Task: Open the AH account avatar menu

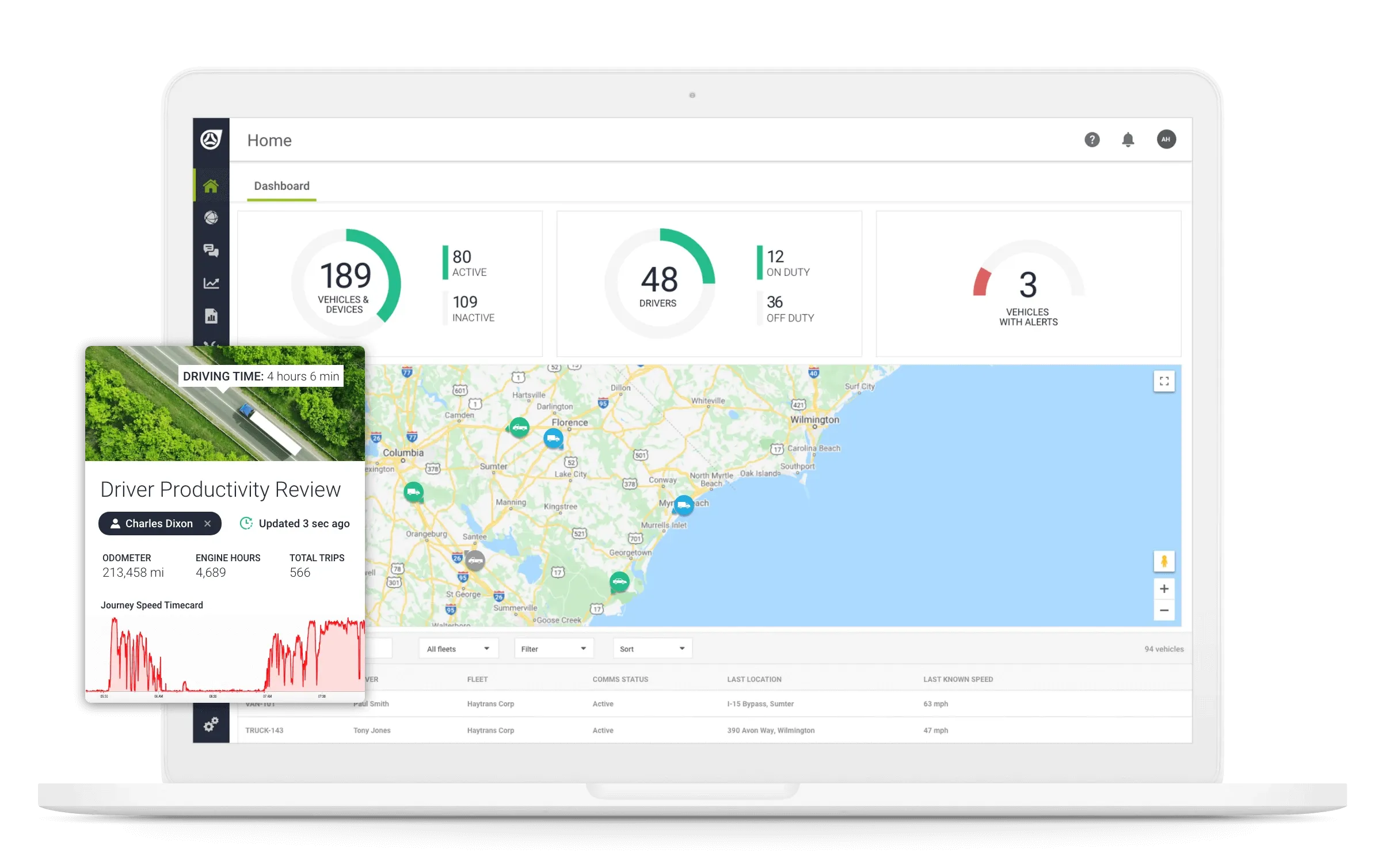Action: click(1166, 139)
